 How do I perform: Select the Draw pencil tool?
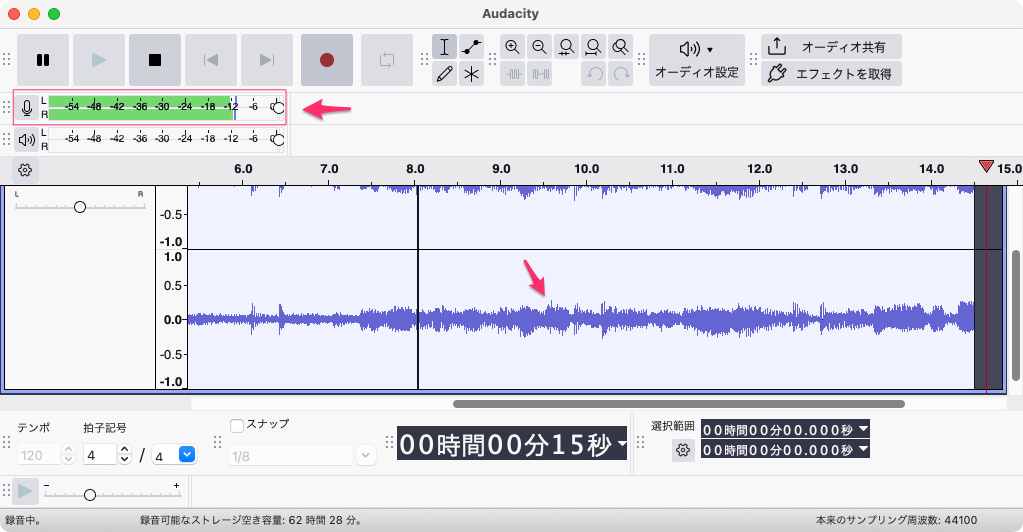pos(445,73)
